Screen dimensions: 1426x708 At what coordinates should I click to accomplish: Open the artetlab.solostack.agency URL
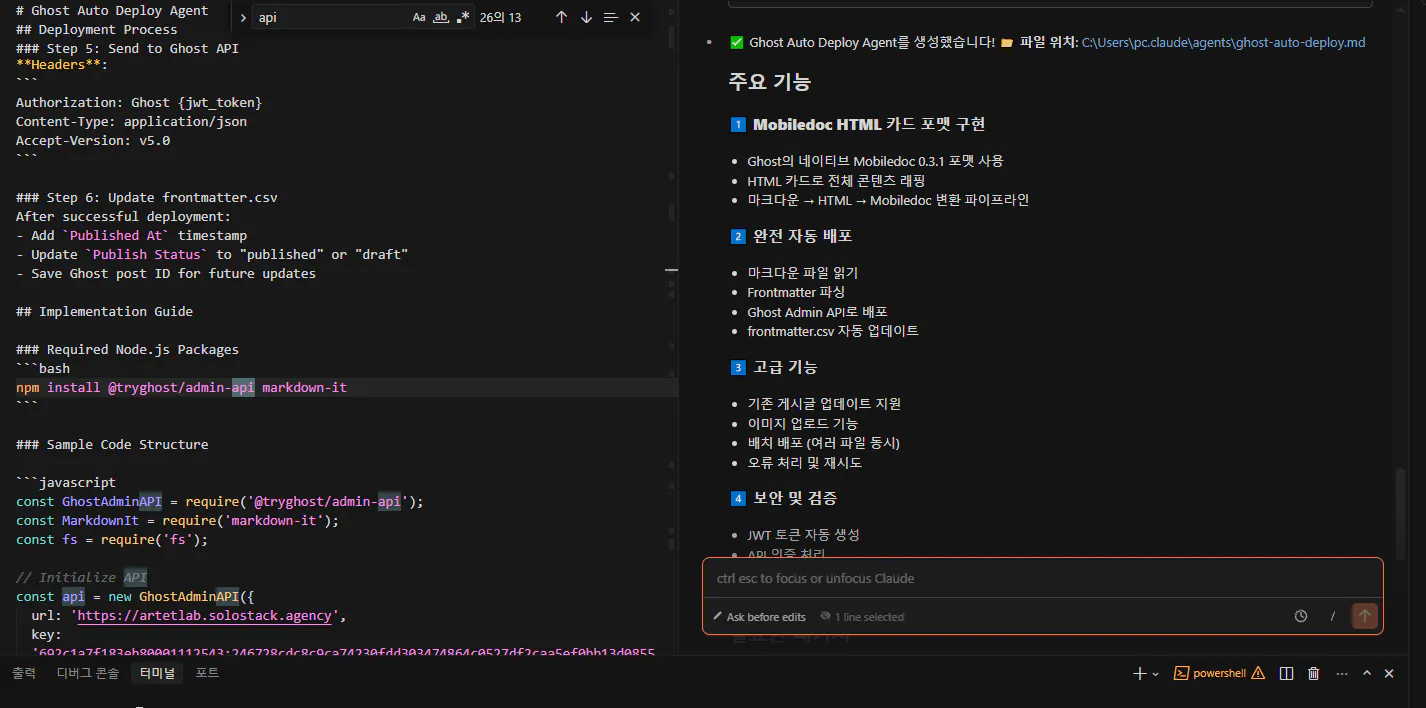coord(204,615)
